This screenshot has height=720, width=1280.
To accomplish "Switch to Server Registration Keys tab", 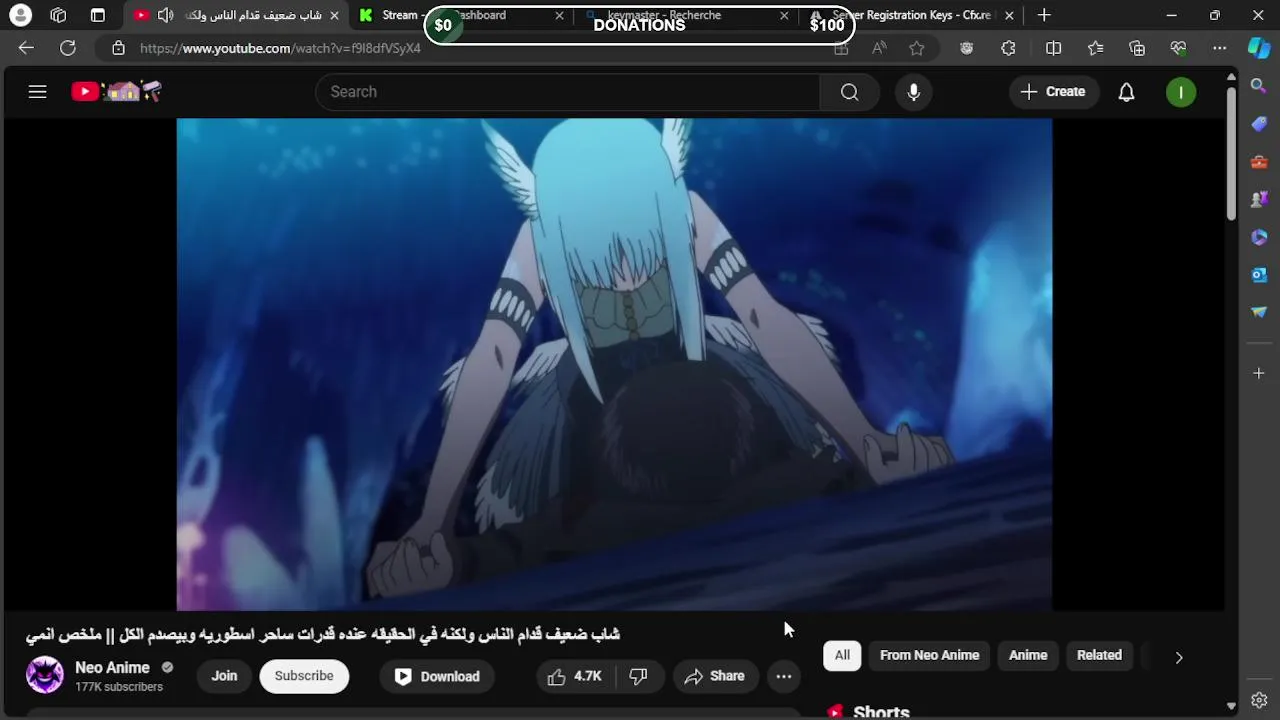I will coord(911,15).
